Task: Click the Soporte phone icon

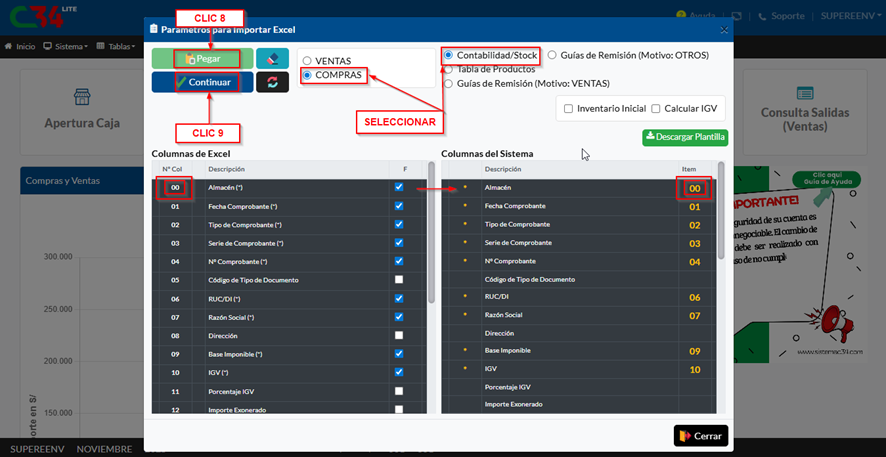Action: (762, 17)
